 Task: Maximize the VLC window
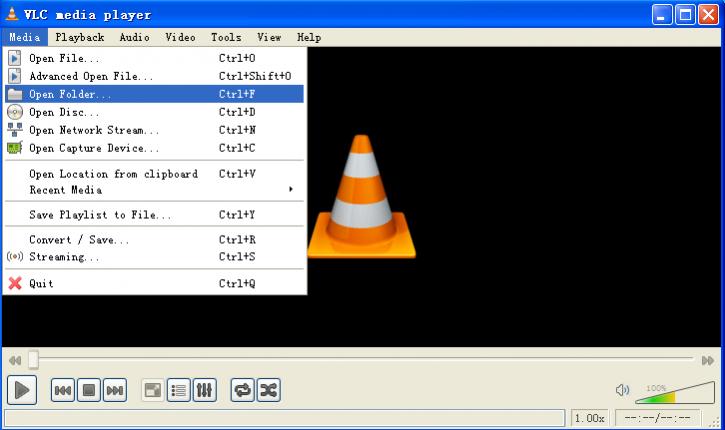pyautogui.click(x=685, y=15)
